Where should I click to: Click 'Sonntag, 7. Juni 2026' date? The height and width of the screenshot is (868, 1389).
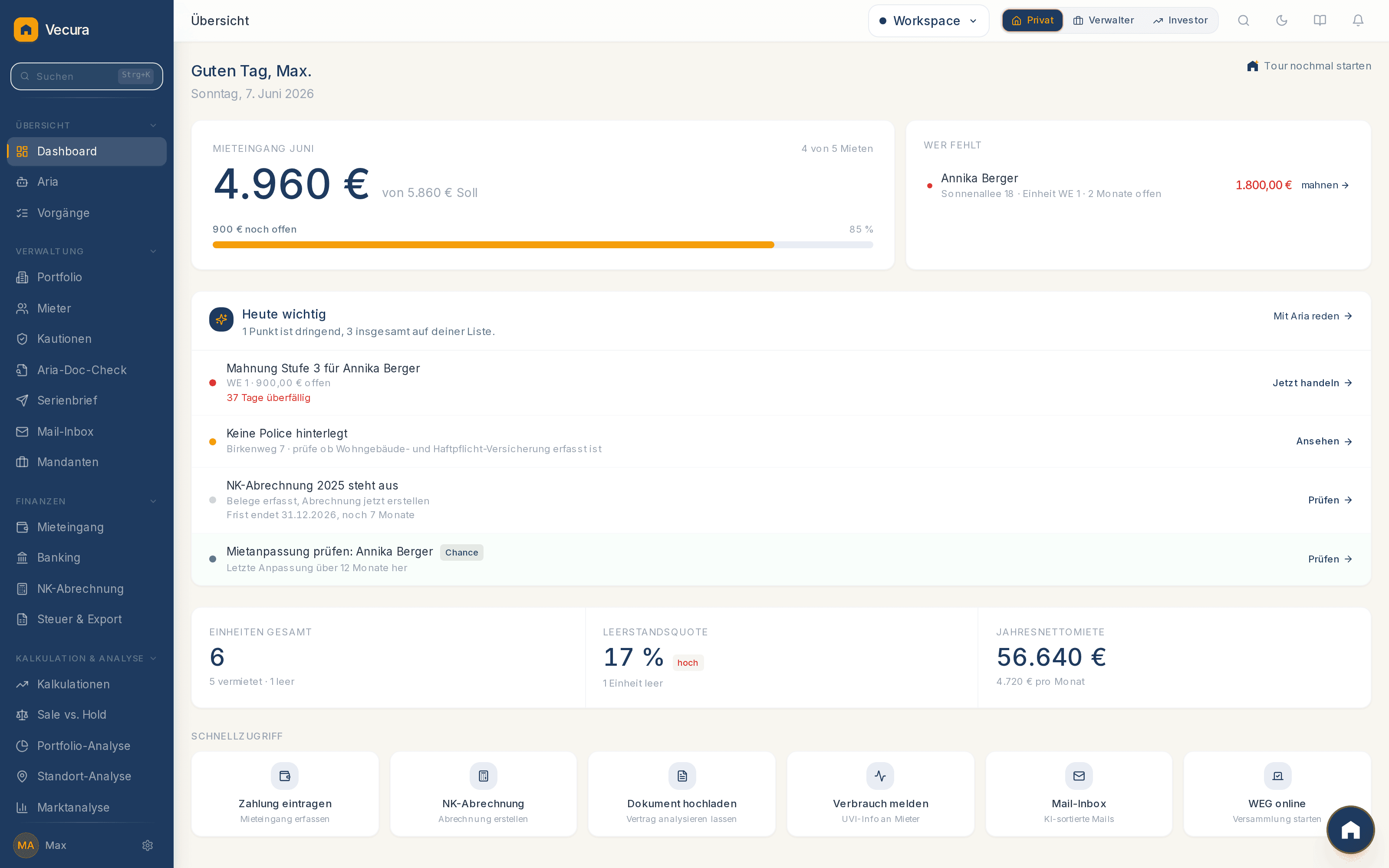pyautogui.click(x=252, y=94)
